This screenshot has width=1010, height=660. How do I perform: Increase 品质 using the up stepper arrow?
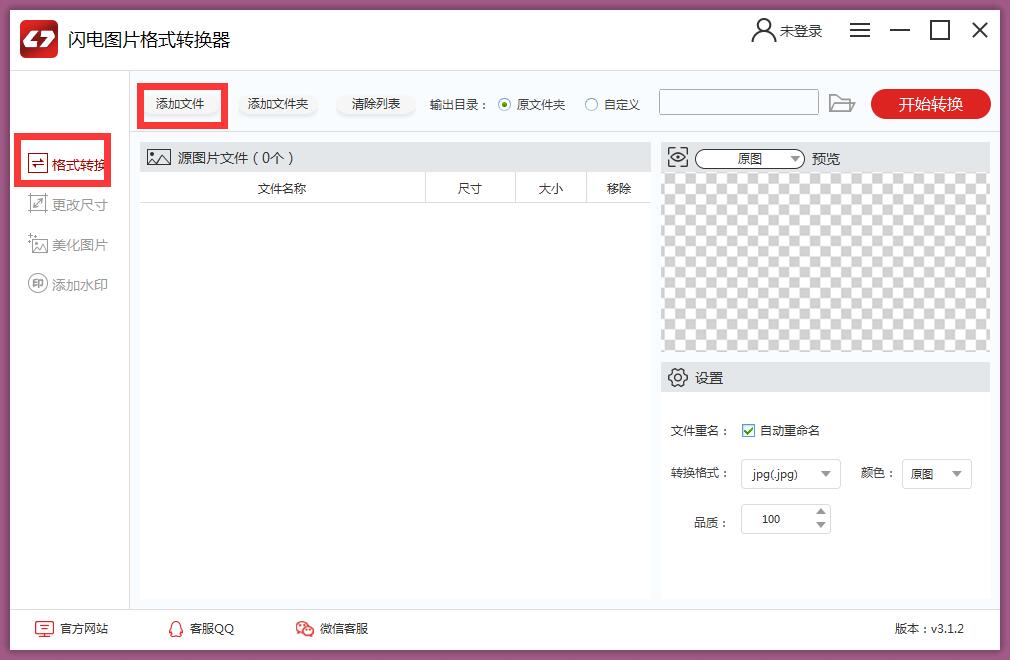[820, 513]
